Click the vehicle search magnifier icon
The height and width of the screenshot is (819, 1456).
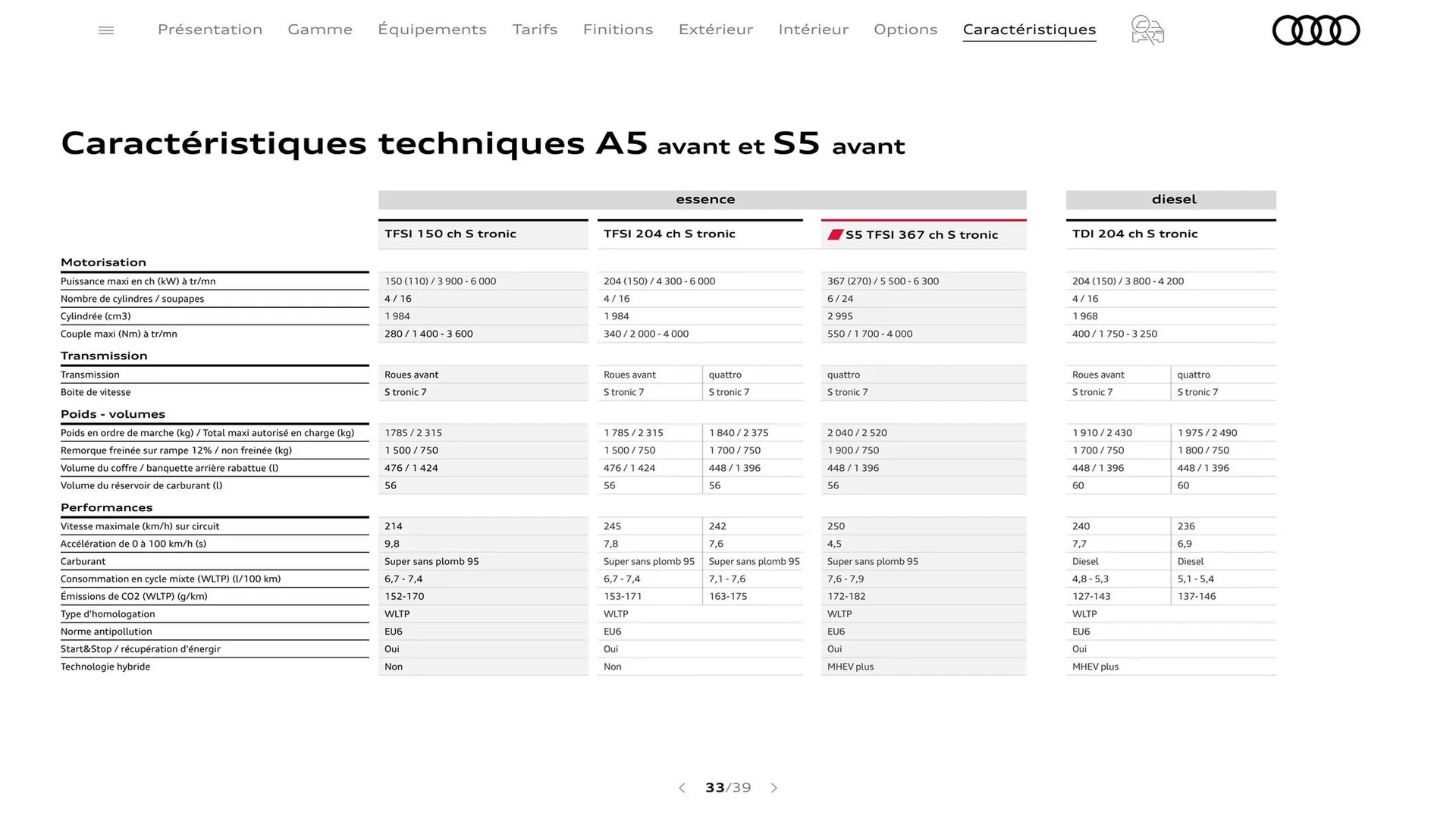(x=1147, y=30)
